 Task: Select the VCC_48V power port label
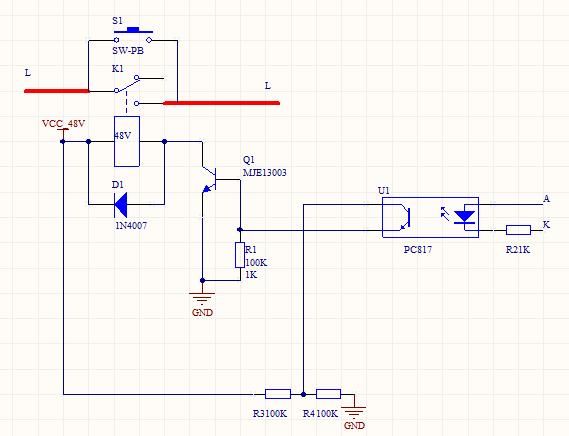[x=64, y=124]
